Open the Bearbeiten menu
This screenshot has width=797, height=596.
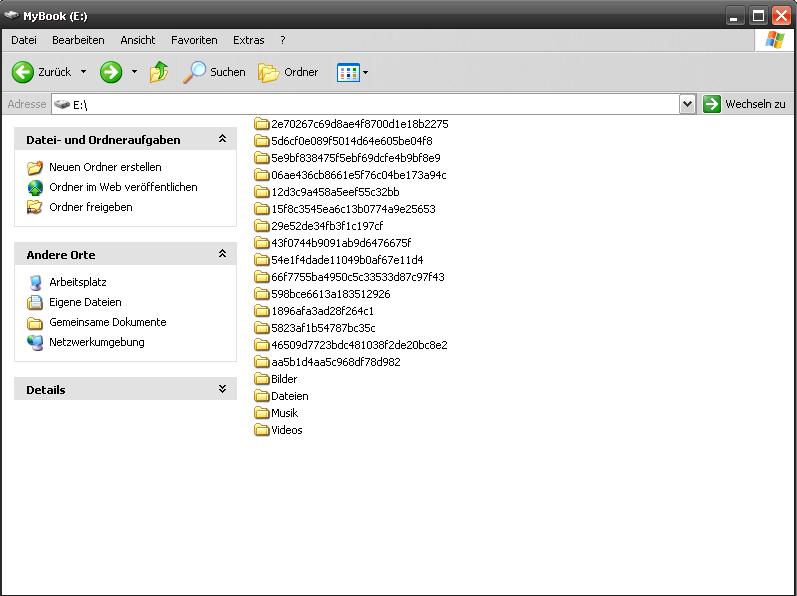[78, 40]
